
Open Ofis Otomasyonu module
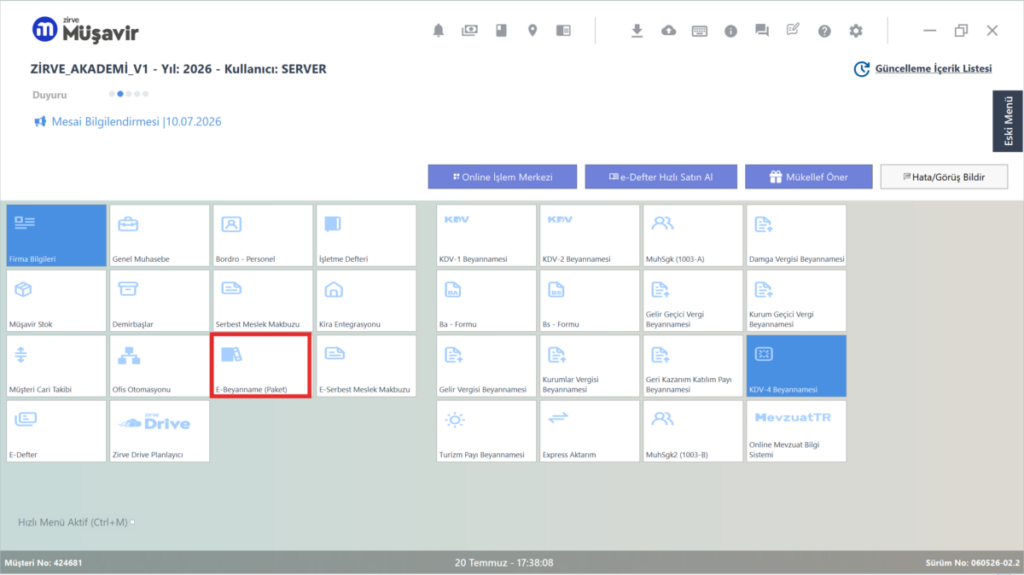tap(159, 366)
